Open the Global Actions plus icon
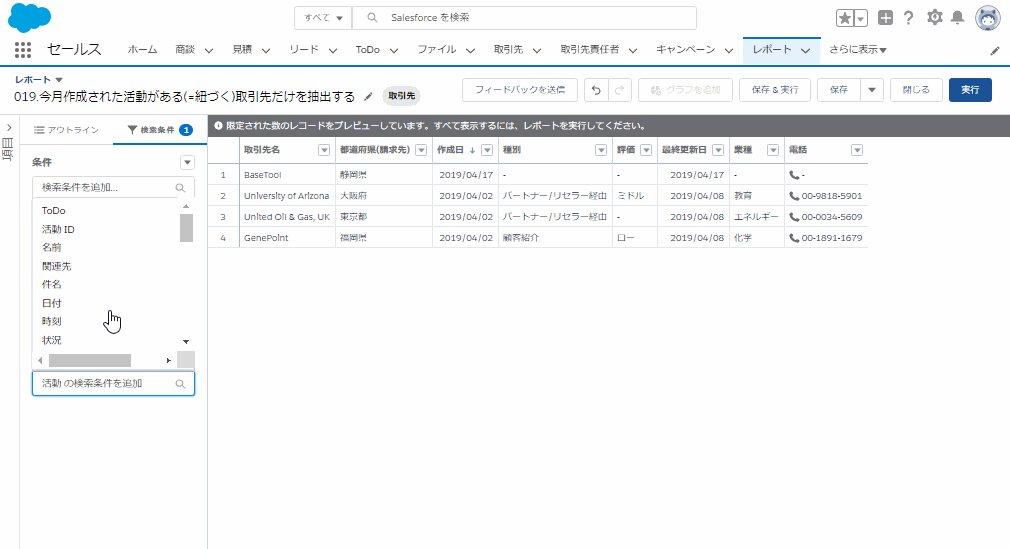Image resolution: width=1010 pixels, height=549 pixels. point(885,18)
